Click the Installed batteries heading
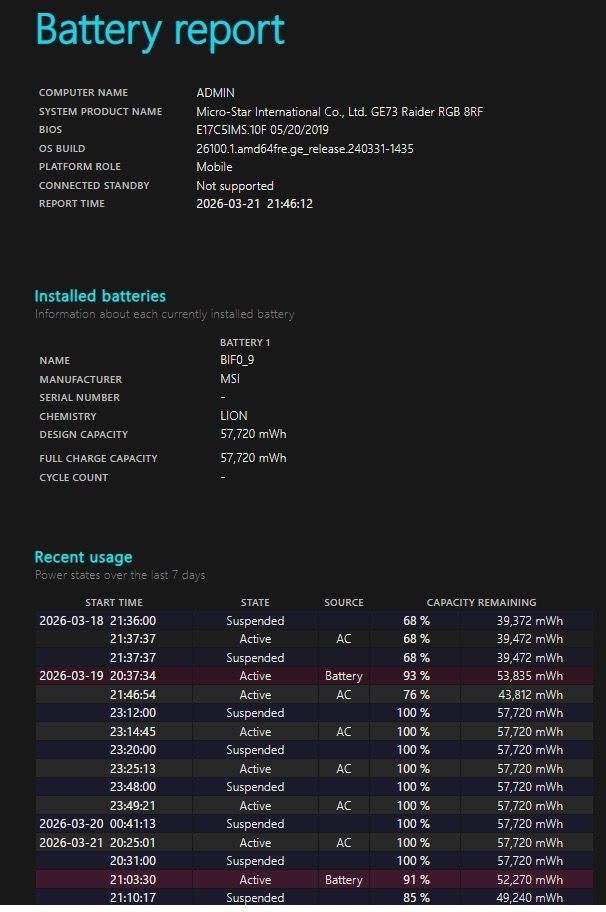606x912 pixels. [x=100, y=296]
